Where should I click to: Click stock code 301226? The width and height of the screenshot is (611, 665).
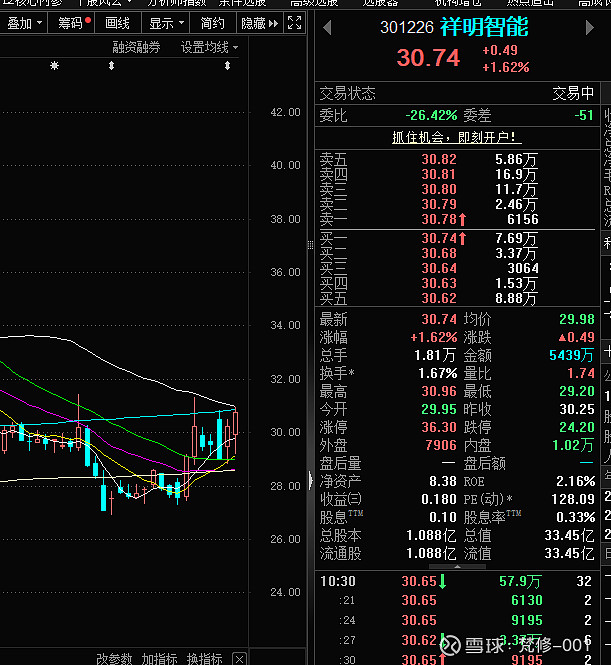(x=407, y=28)
